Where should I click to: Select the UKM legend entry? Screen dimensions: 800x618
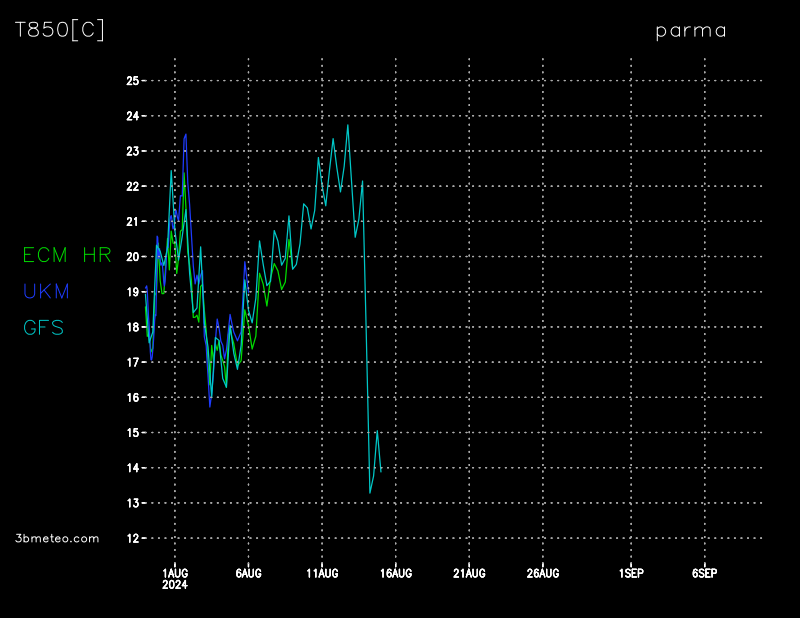pyautogui.click(x=45, y=291)
